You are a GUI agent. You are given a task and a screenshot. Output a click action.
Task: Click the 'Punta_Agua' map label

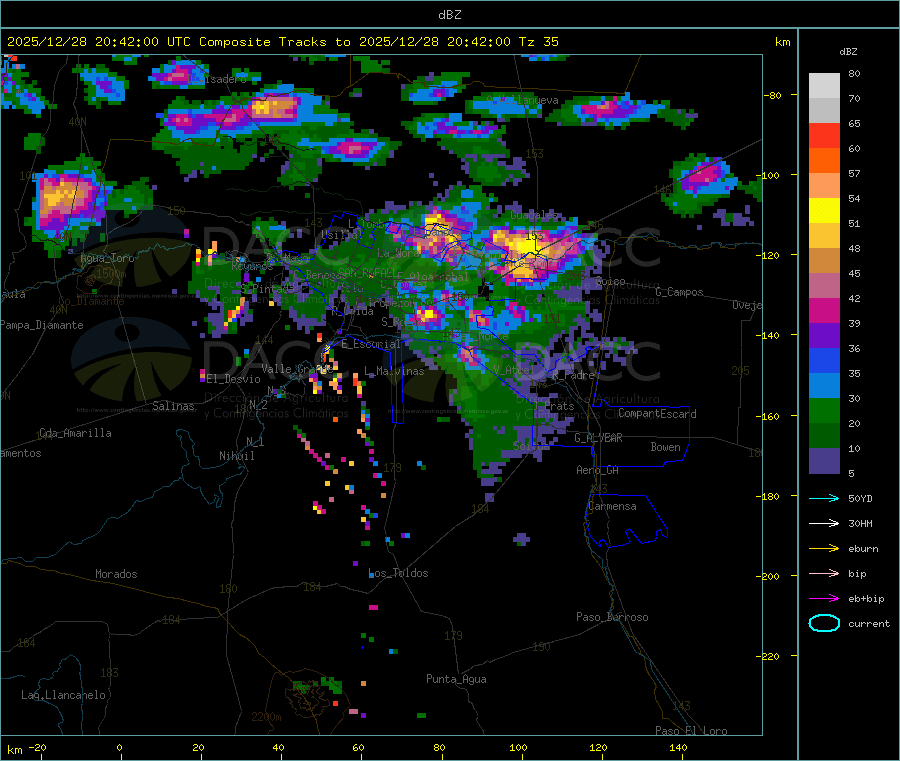[x=456, y=679]
